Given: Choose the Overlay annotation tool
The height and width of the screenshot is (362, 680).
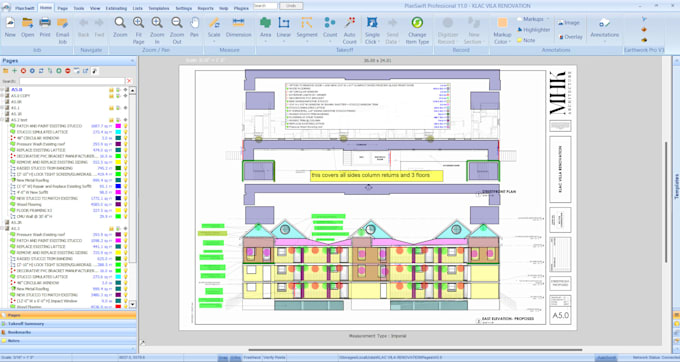Looking at the screenshot, I should coord(571,37).
